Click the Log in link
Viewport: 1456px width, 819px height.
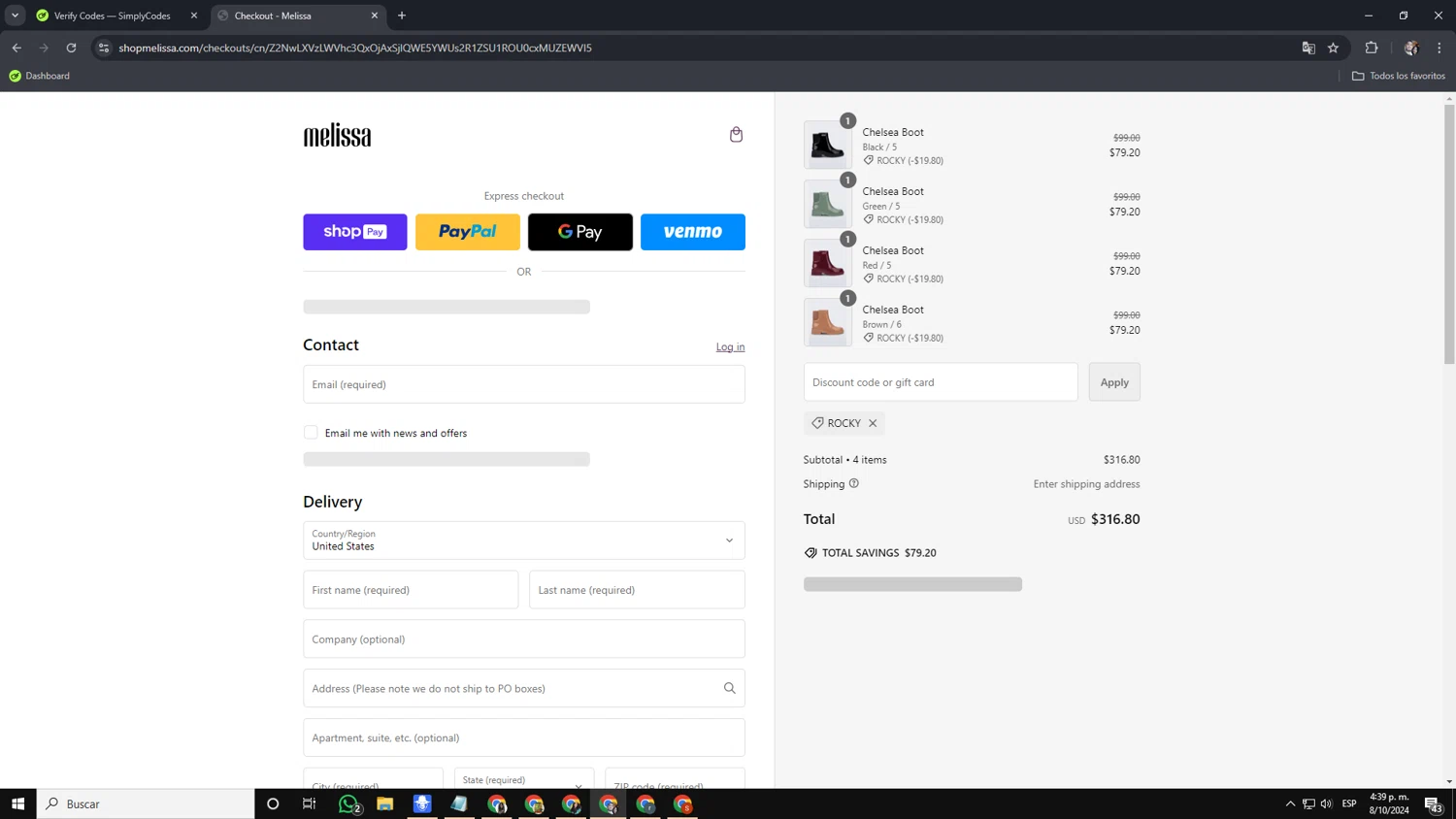(x=731, y=346)
